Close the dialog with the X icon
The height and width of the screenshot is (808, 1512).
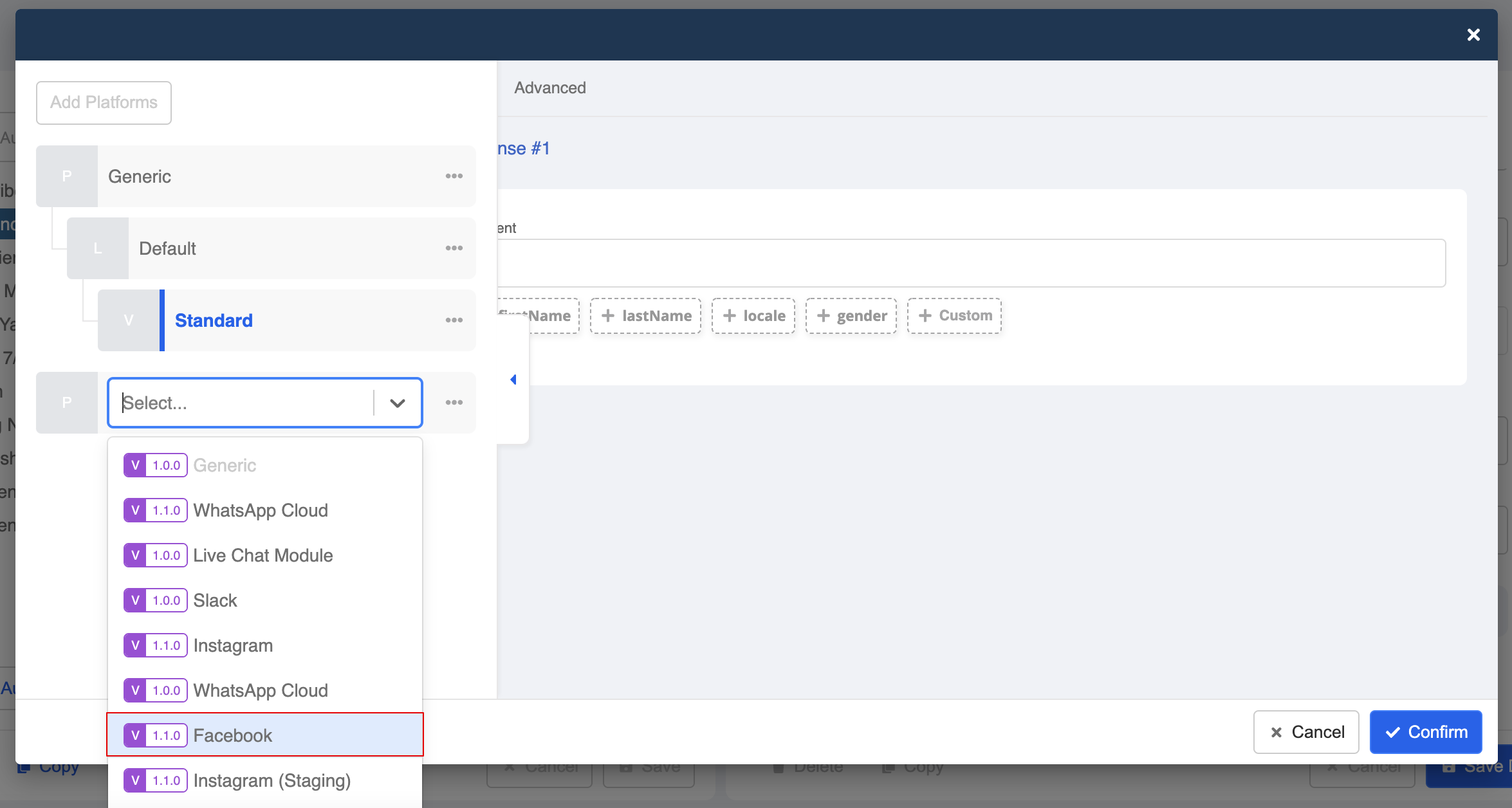coord(1473,35)
